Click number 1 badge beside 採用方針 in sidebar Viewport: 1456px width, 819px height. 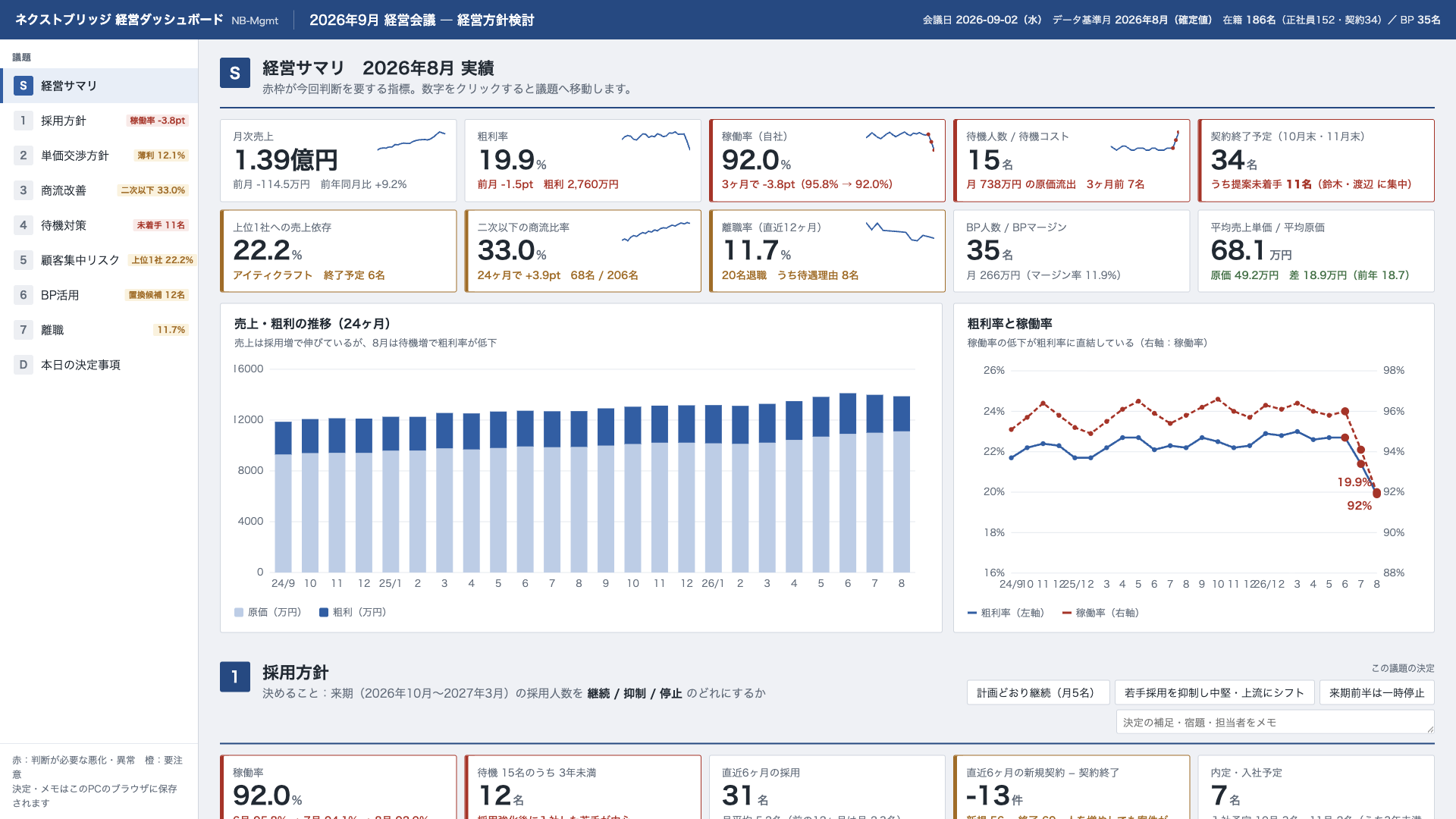24,121
